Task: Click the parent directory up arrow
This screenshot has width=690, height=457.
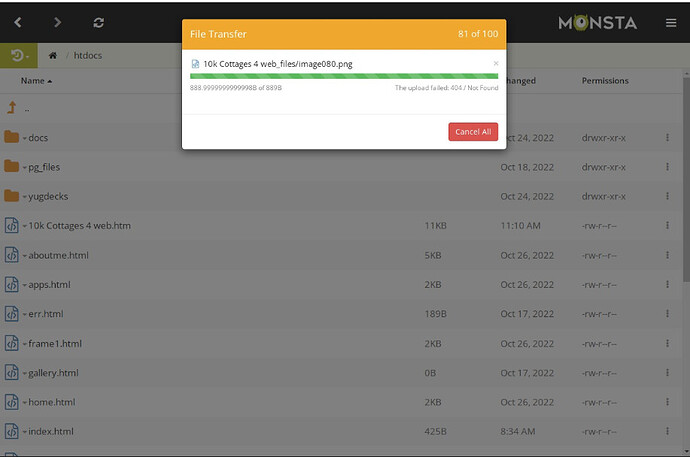Action: 12,107
